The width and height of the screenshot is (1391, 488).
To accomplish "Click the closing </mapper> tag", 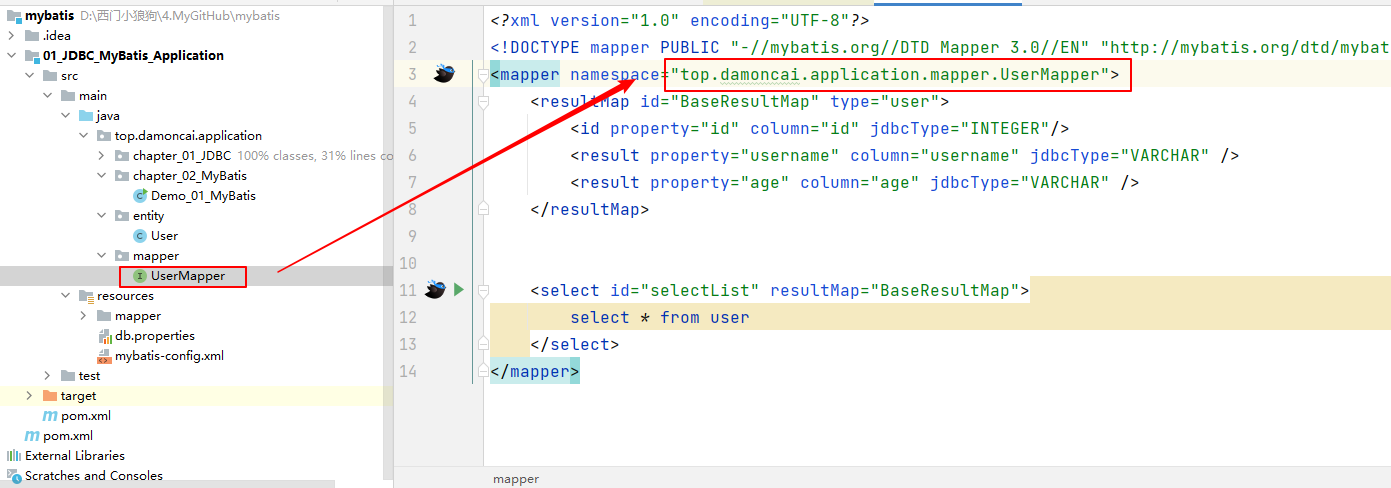I will [x=535, y=371].
